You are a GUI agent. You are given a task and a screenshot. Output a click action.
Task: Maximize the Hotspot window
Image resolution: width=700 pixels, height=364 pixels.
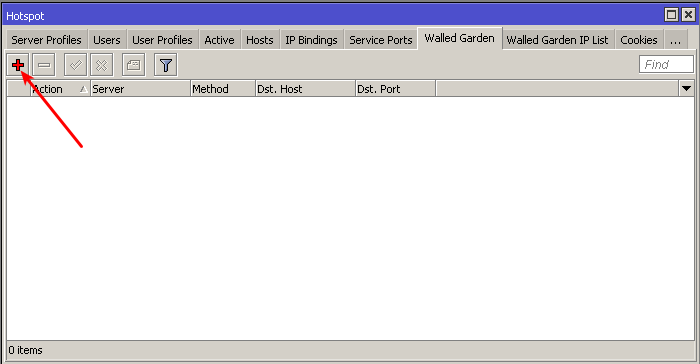[x=671, y=15]
